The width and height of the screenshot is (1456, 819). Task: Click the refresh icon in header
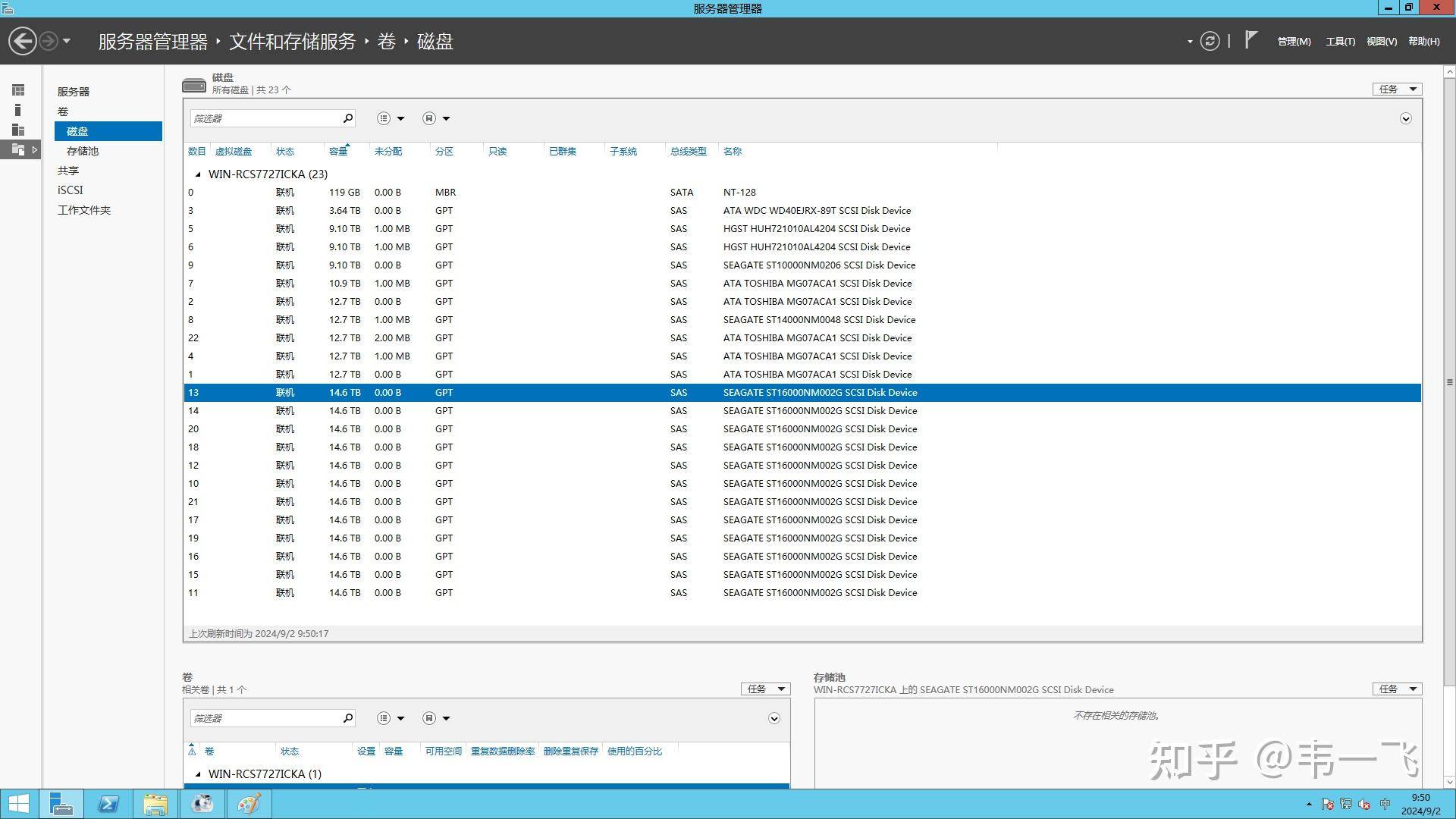click(1210, 41)
